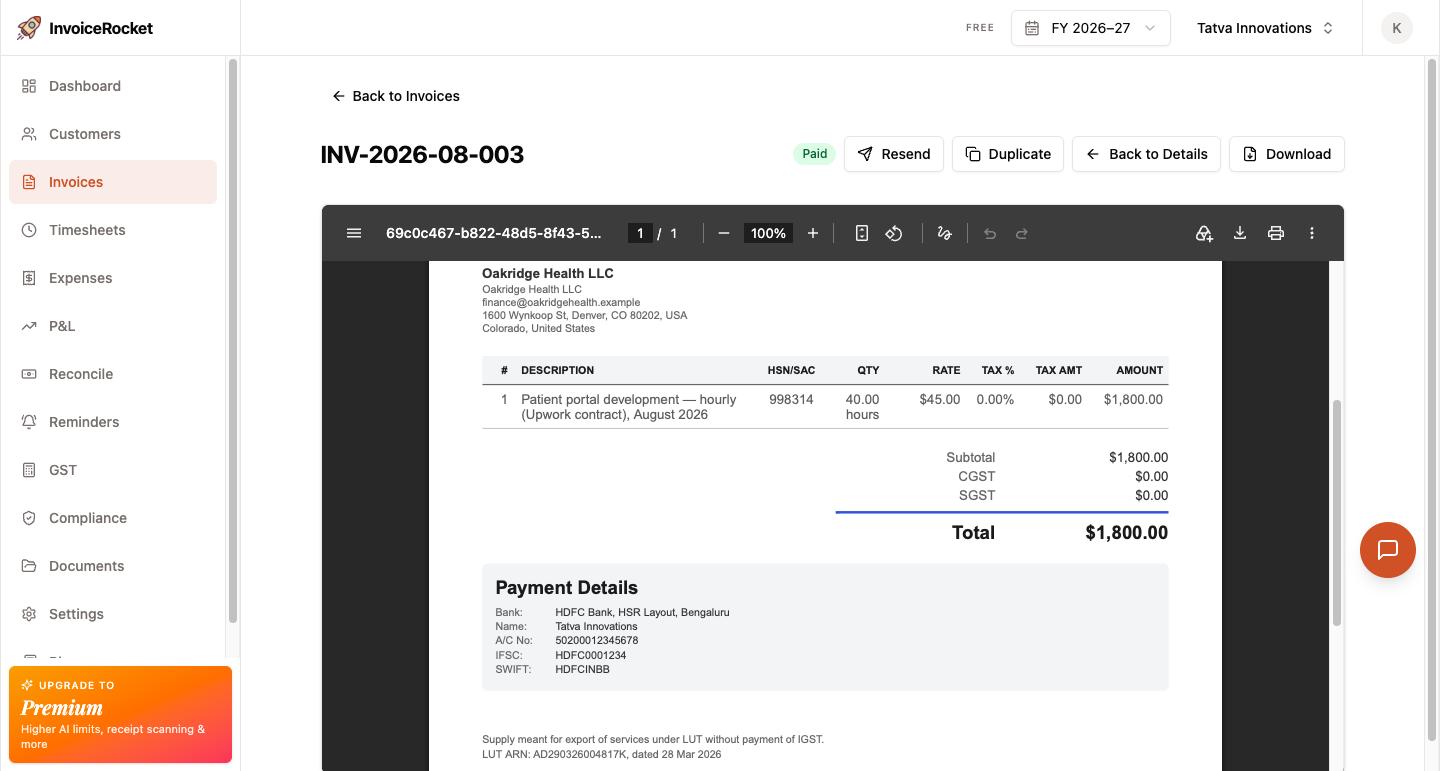
Task: Click the GST calculator icon
Action: 29,470
